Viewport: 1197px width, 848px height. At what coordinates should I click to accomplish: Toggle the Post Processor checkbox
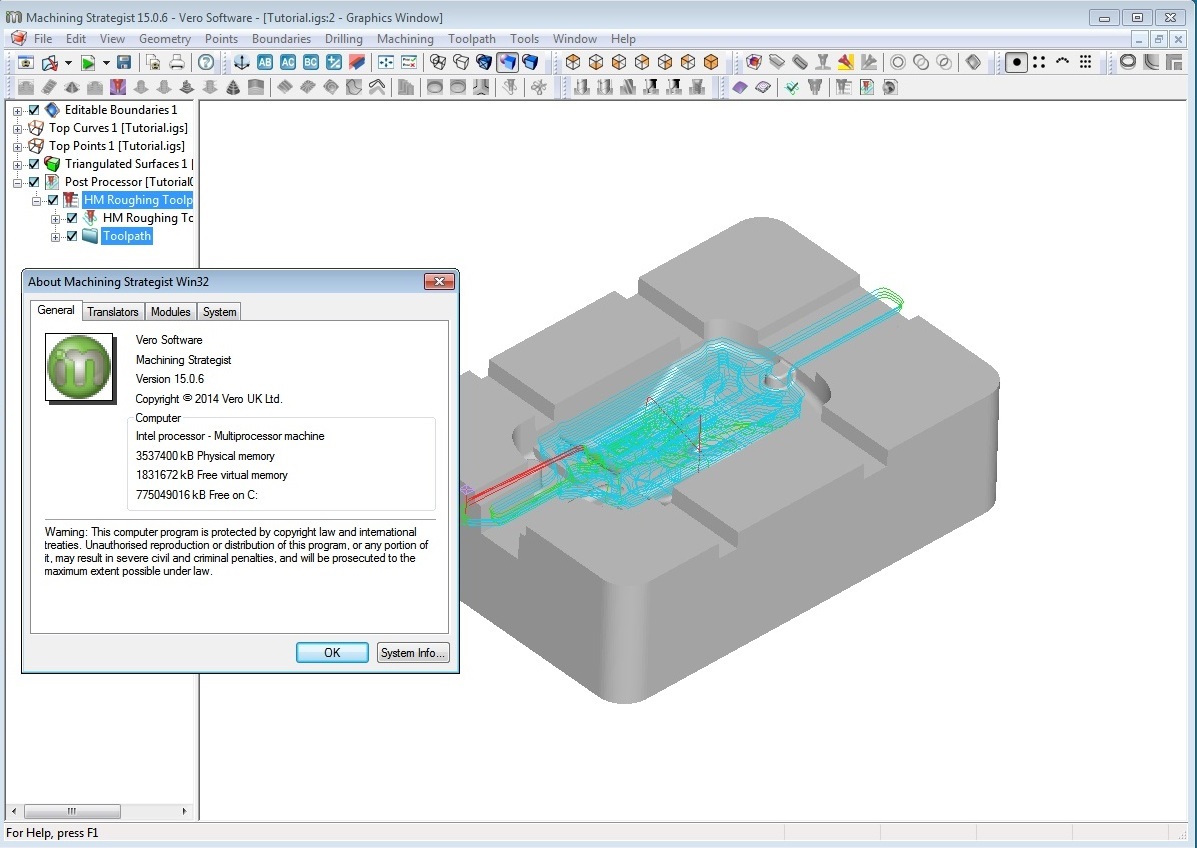(34, 182)
